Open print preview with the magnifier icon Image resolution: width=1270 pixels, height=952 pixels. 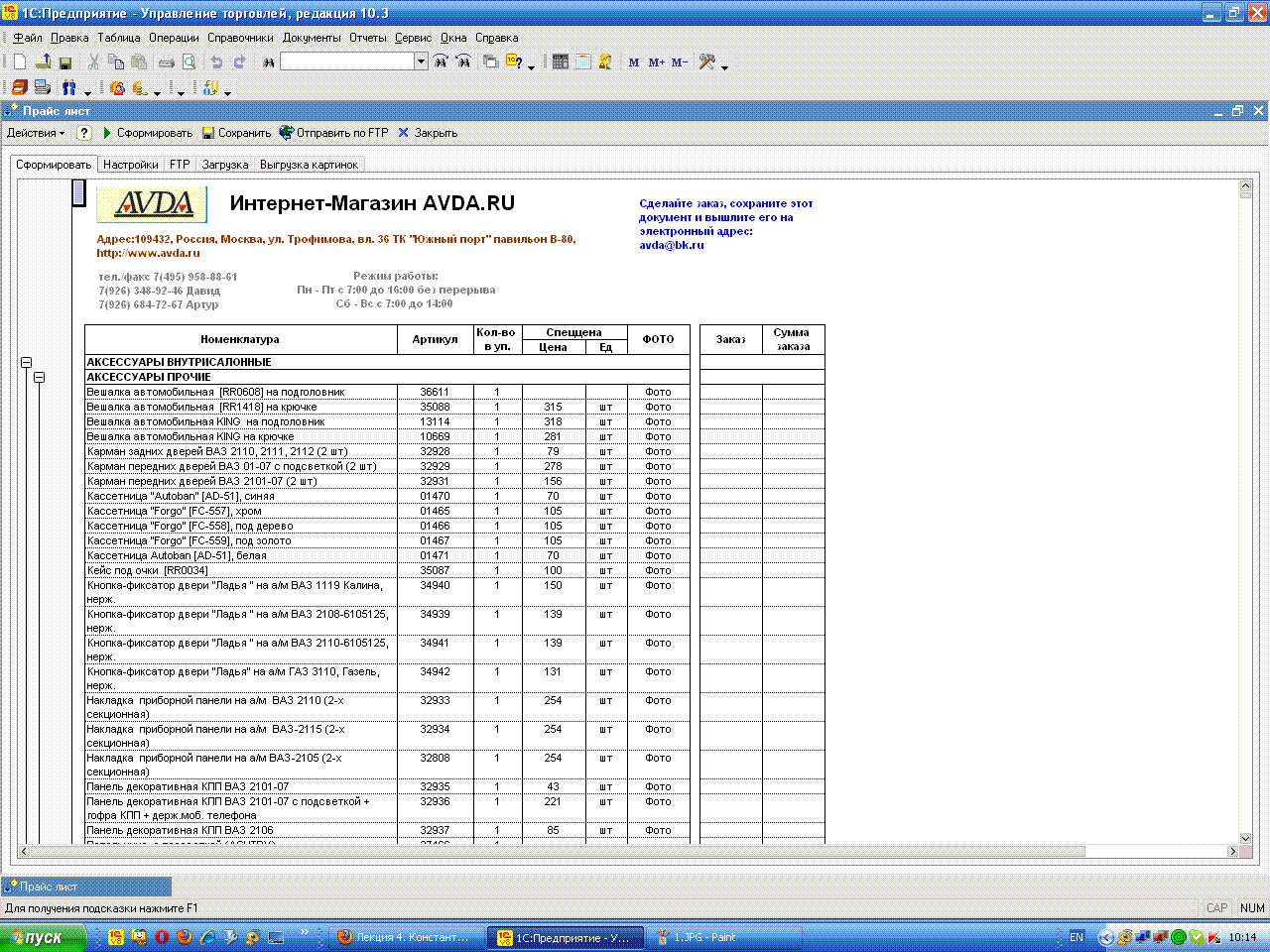tap(189, 61)
